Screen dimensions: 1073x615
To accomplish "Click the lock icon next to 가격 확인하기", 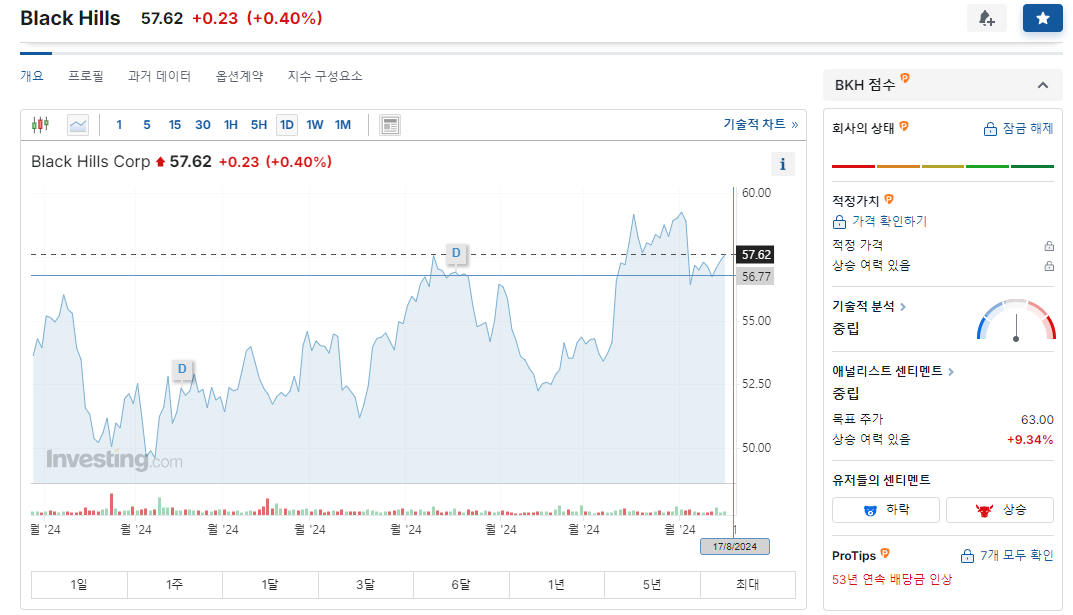I will click(x=839, y=222).
